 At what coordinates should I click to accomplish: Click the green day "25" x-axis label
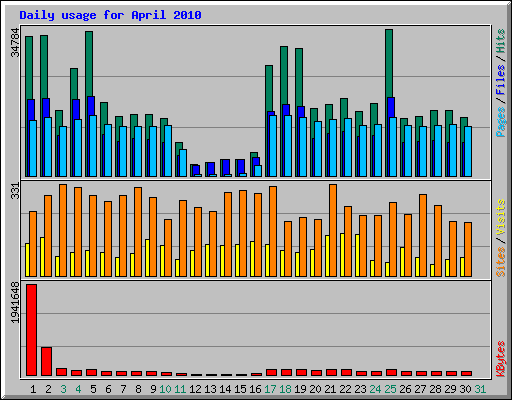click(390, 389)
